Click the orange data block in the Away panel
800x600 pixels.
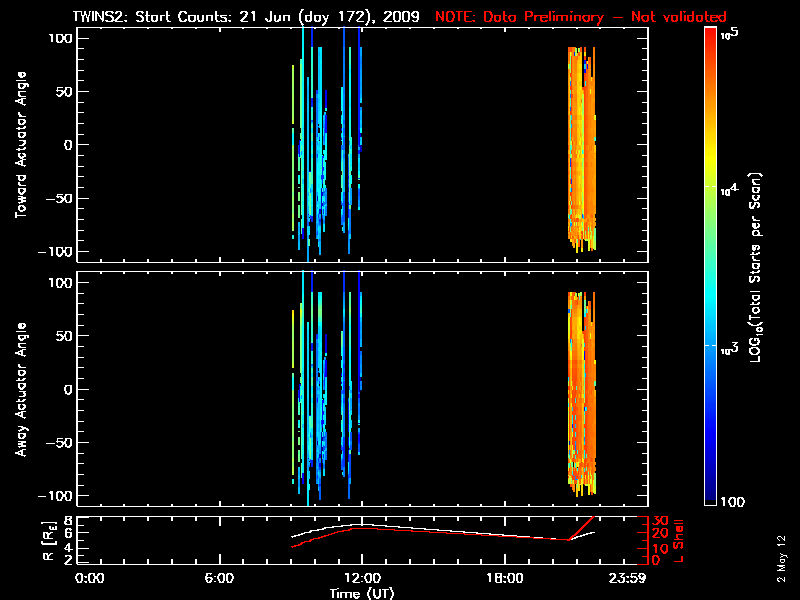click(x=581, y=391)
